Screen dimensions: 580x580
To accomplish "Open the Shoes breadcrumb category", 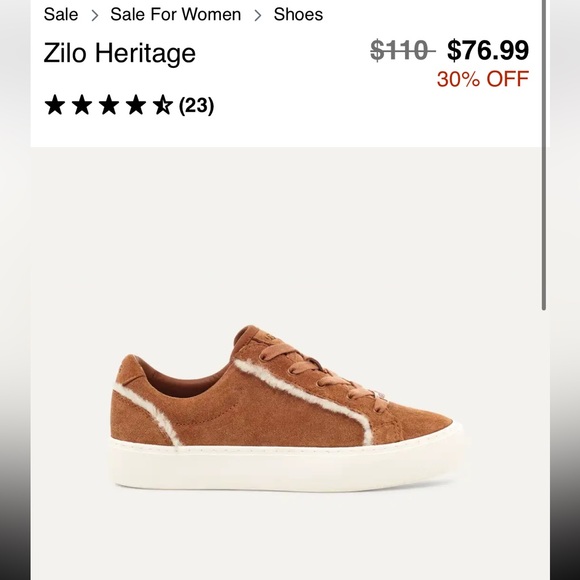I will (x=298, y=15).
